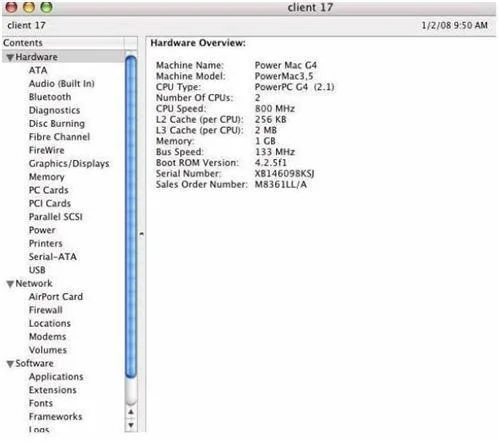Click the Machine Name value Power Mac G4
Screen dimensions: 498x443
coord(286,65)
